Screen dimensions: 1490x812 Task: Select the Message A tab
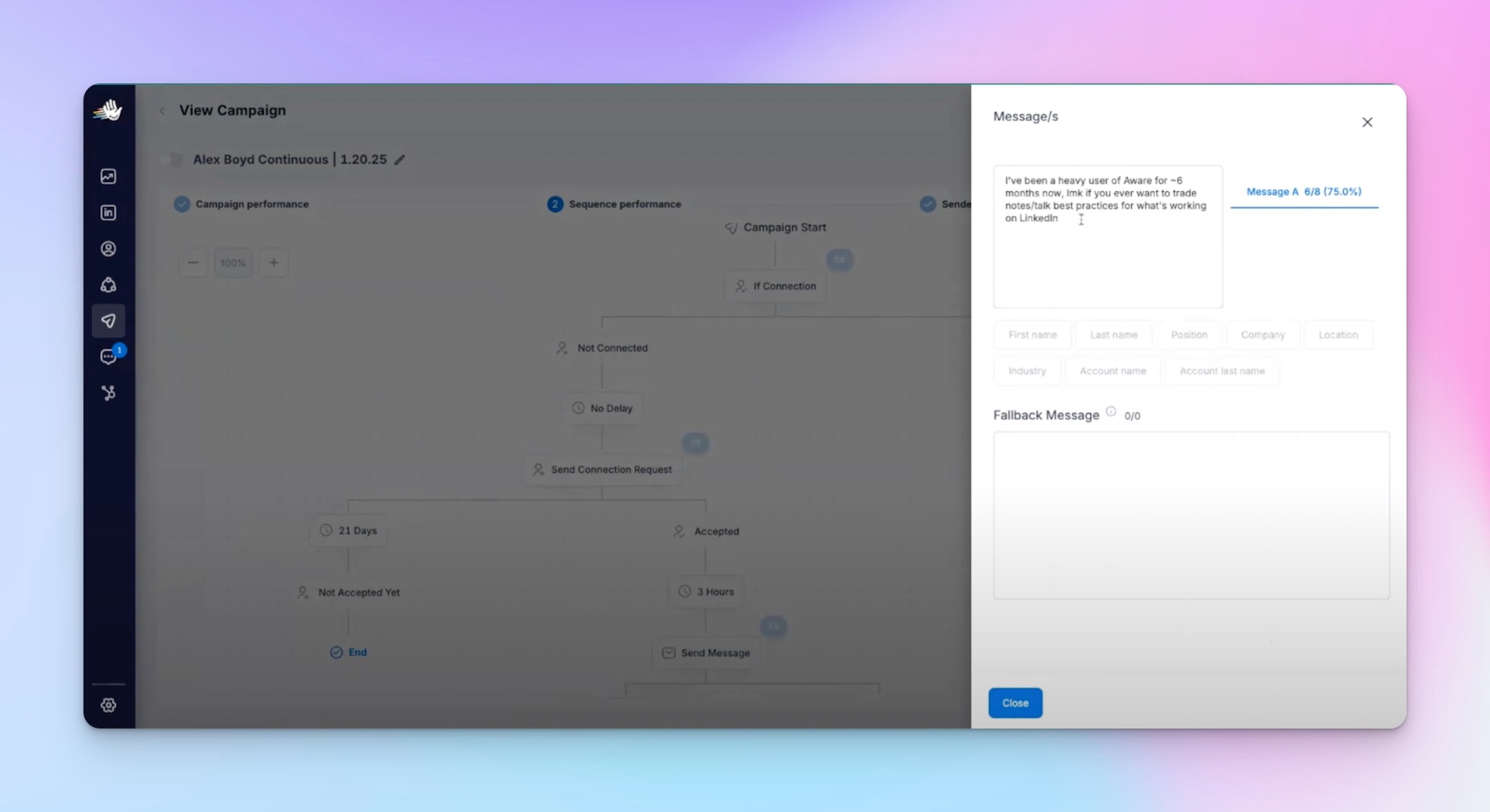[1304, 192]
